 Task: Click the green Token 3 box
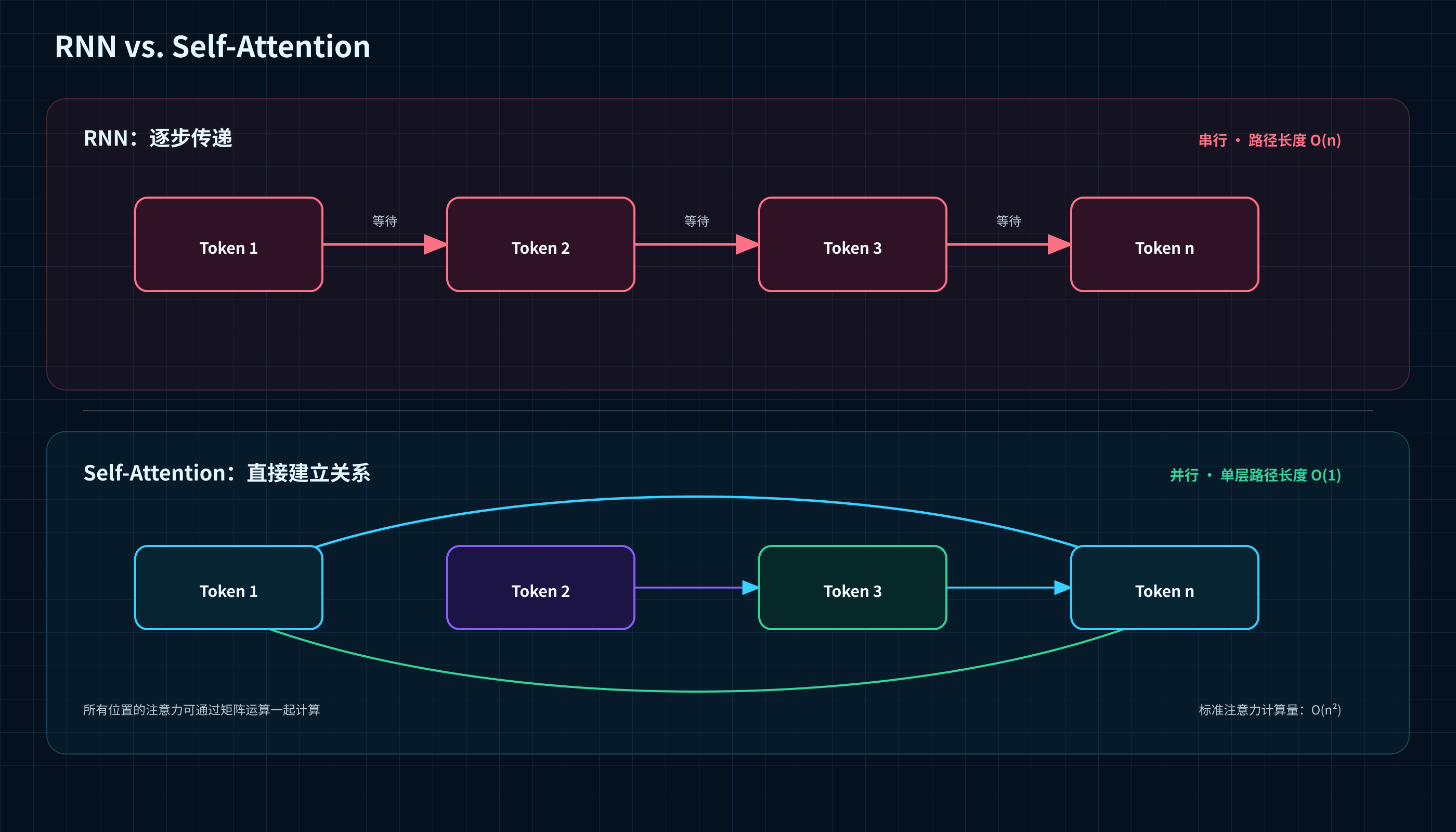pyautogui.click(x=853, y=588)
